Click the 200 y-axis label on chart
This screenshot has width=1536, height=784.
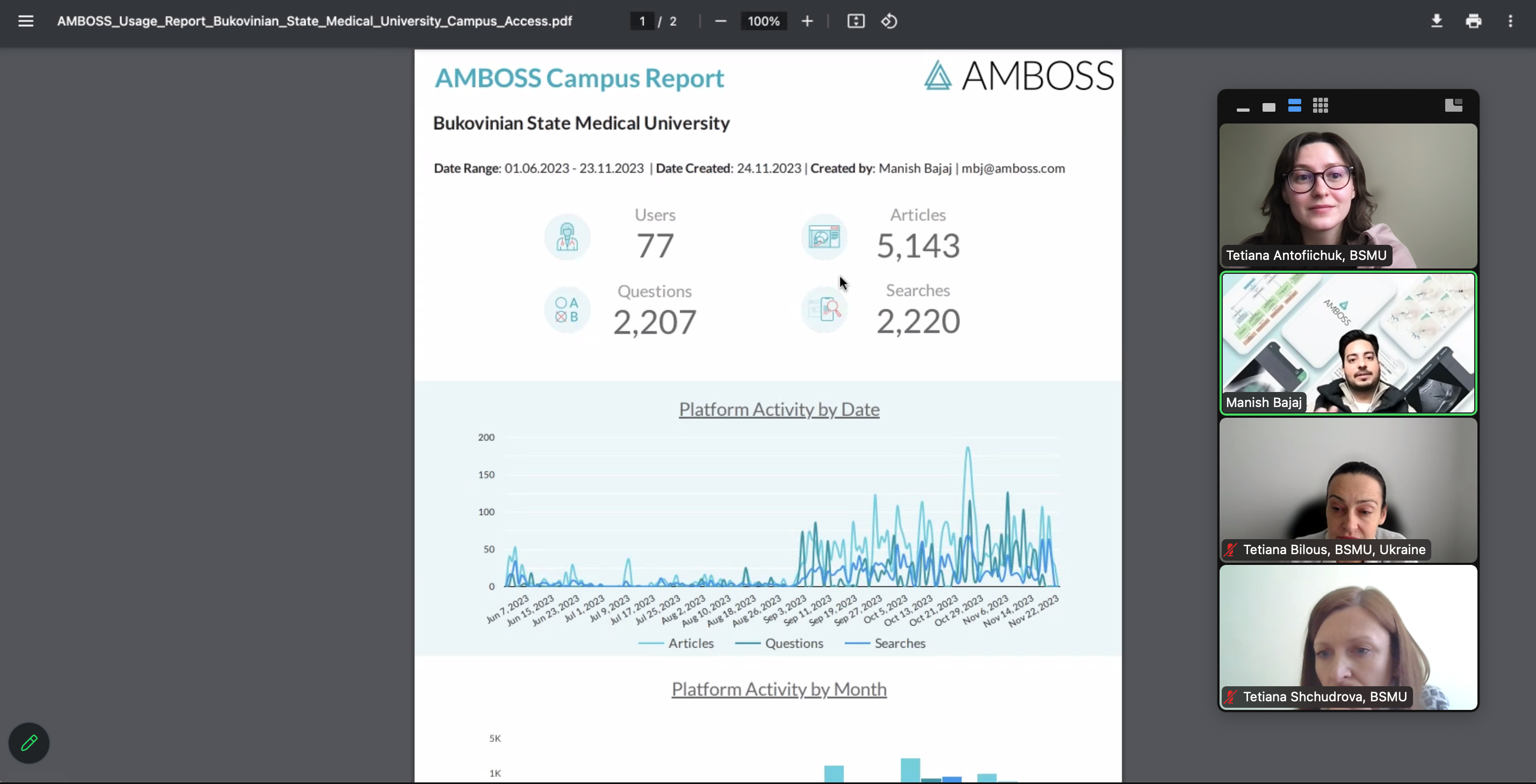coord(486,438)
